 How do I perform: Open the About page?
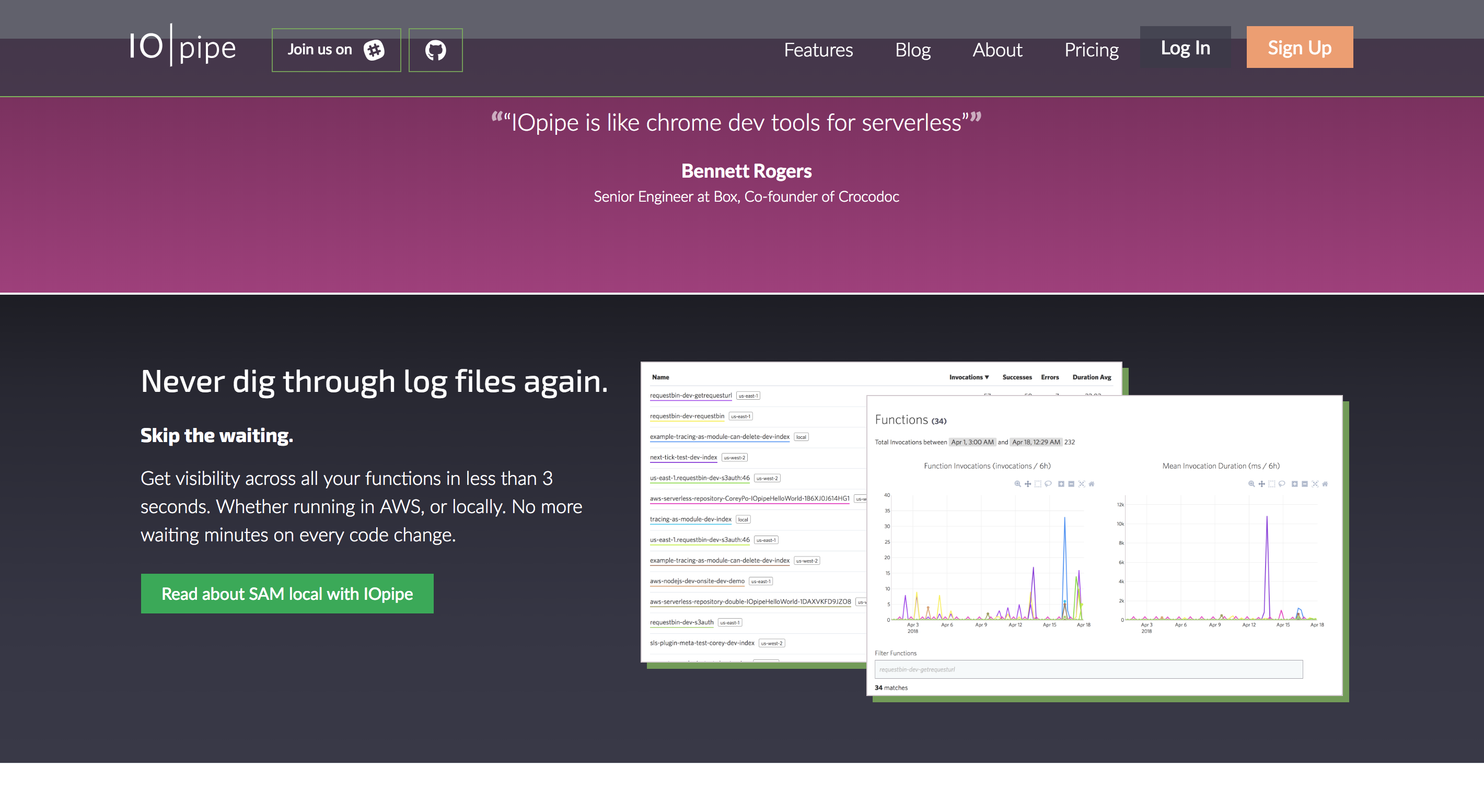click(x=997, y=50)
